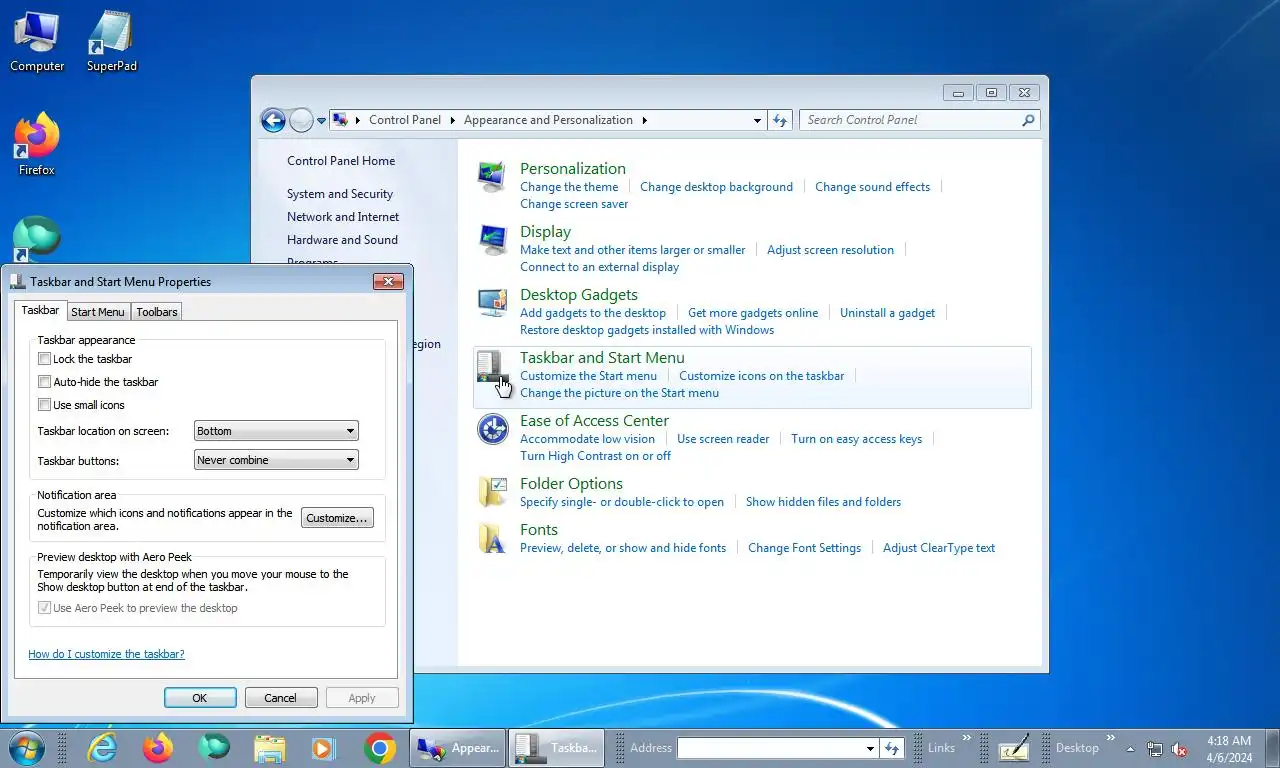Click the Back arrow in Control Panel
The image size is (1280, 768).
[x=273, y=120]
